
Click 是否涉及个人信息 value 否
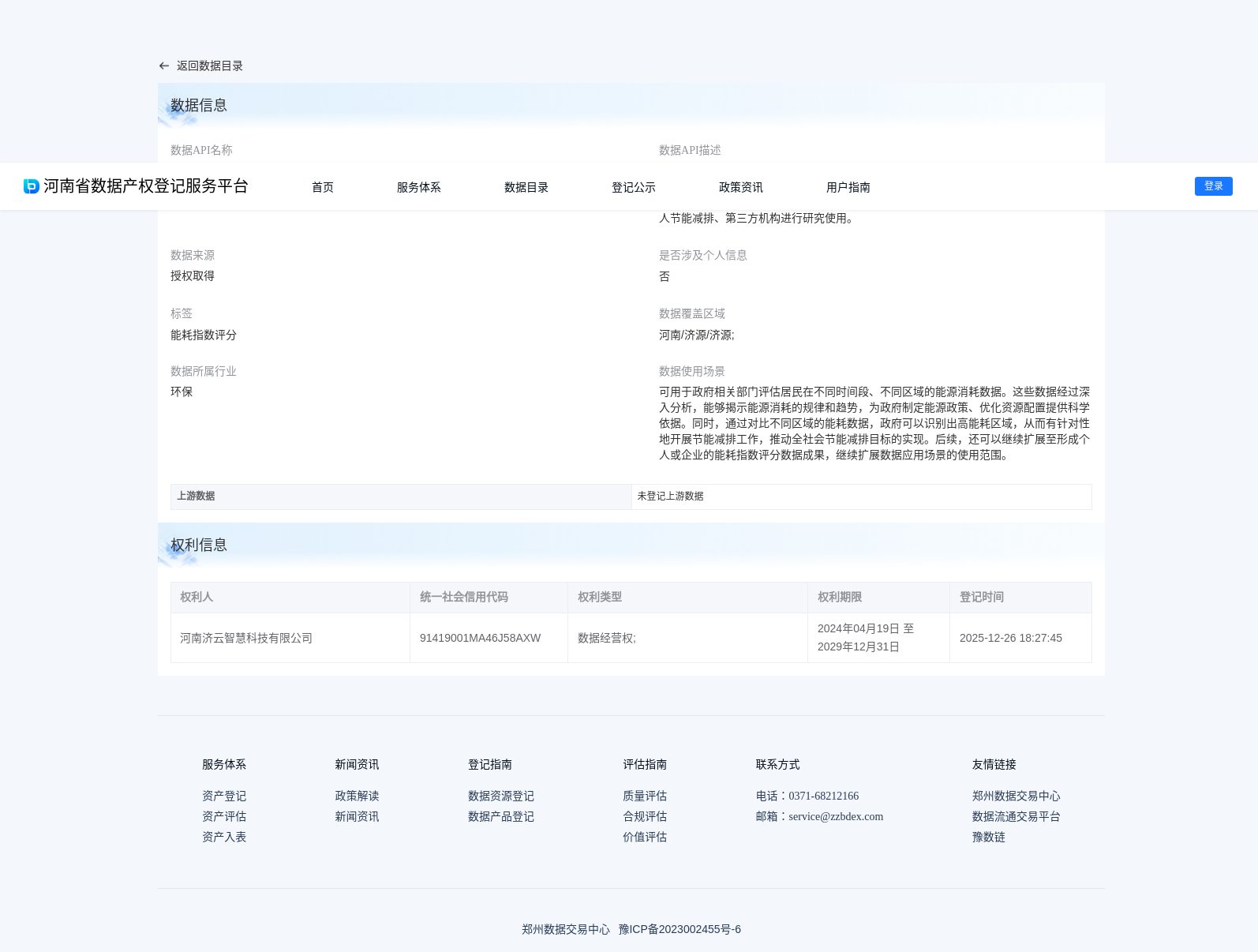665,276
